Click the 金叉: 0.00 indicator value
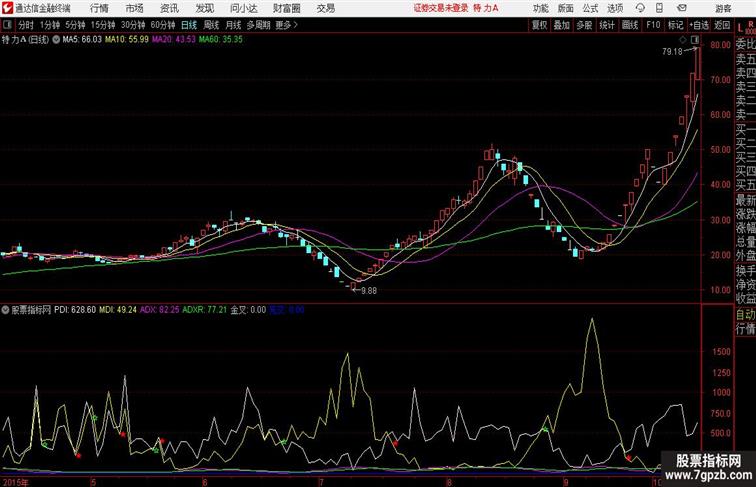The height and width of the screenshot is (487, 756). (x=248, y=310)
